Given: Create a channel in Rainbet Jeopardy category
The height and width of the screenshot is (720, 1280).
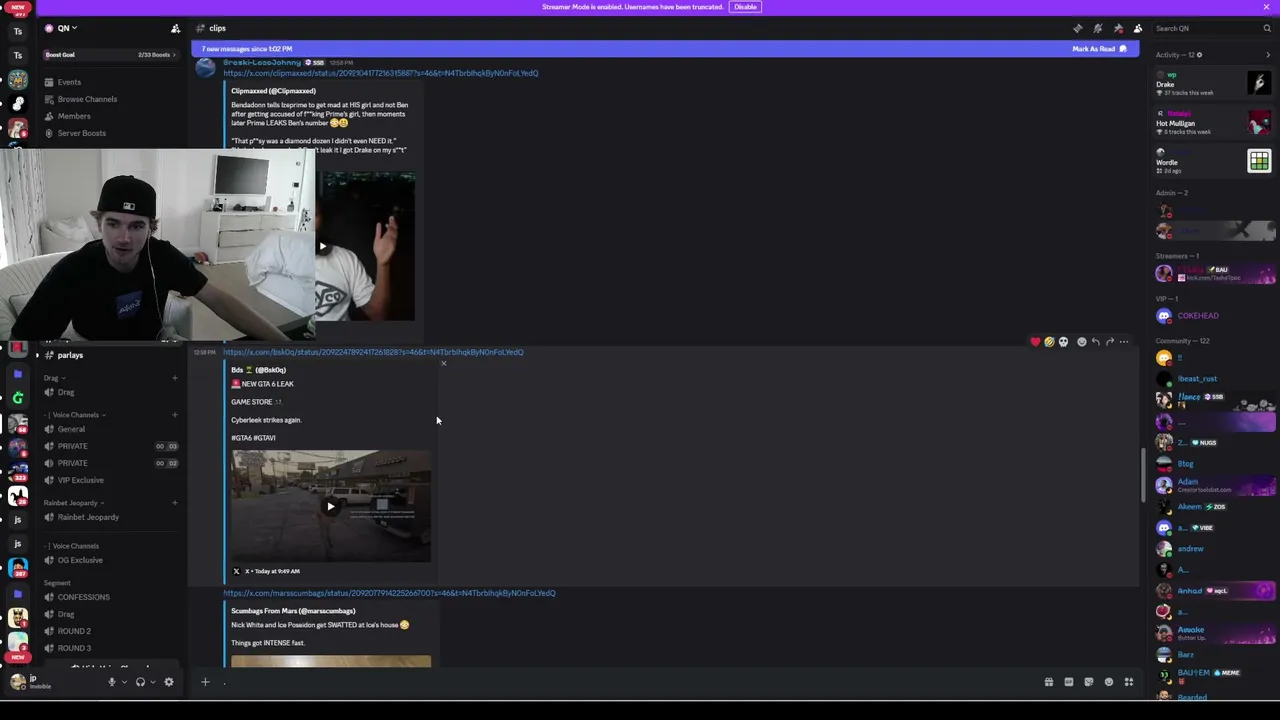Looking at the screenshot, I should click(x=174, y=503).
